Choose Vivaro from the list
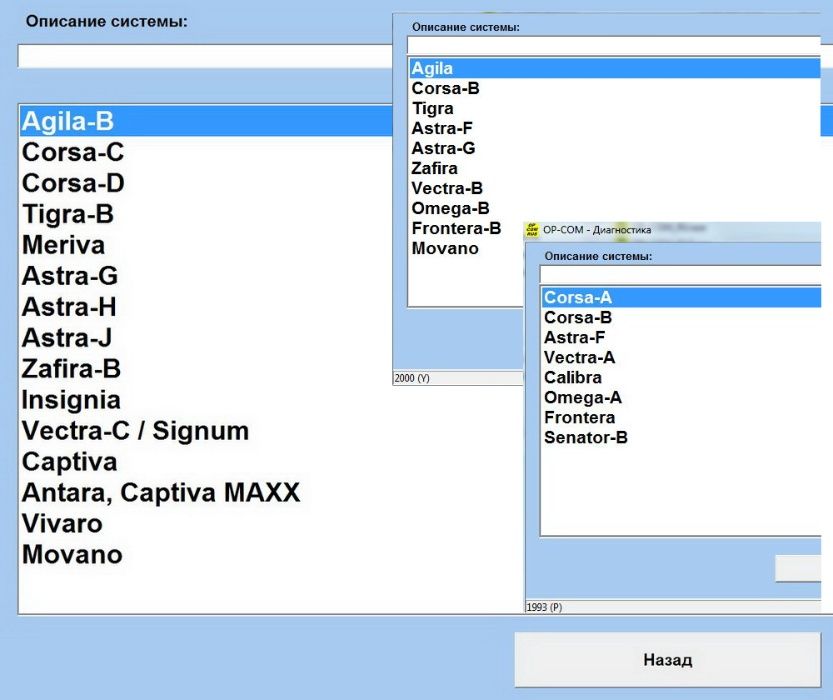This screenshot has width=833, height=700. (62, 524)
